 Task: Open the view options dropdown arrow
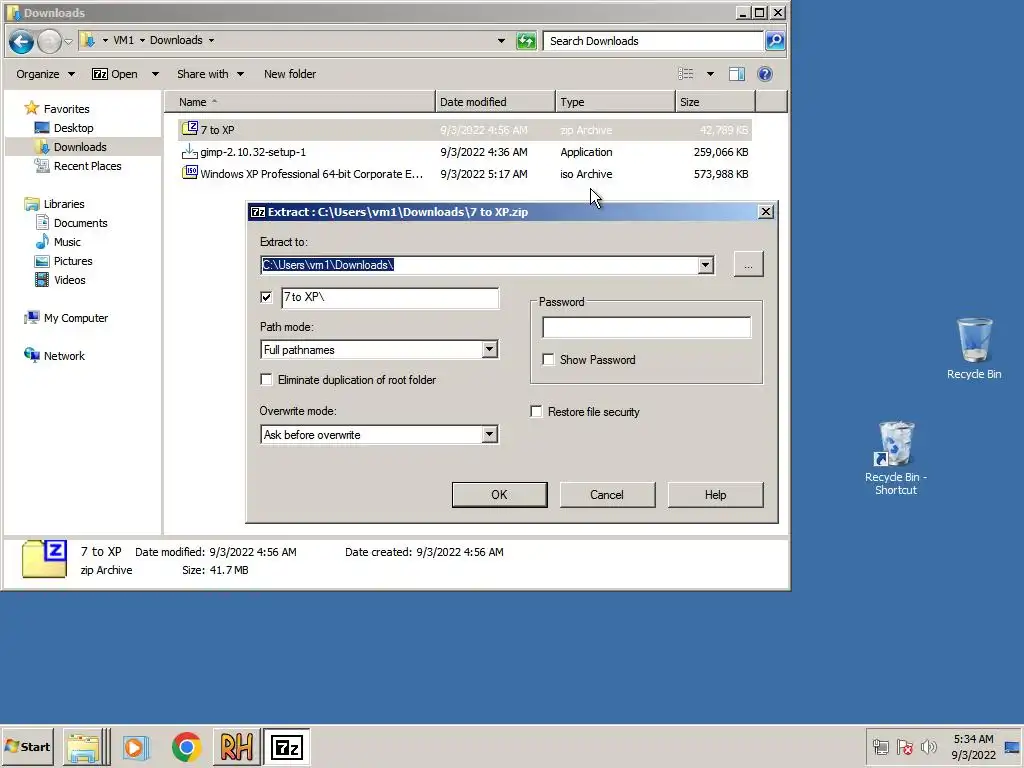[x=710, y=74]
